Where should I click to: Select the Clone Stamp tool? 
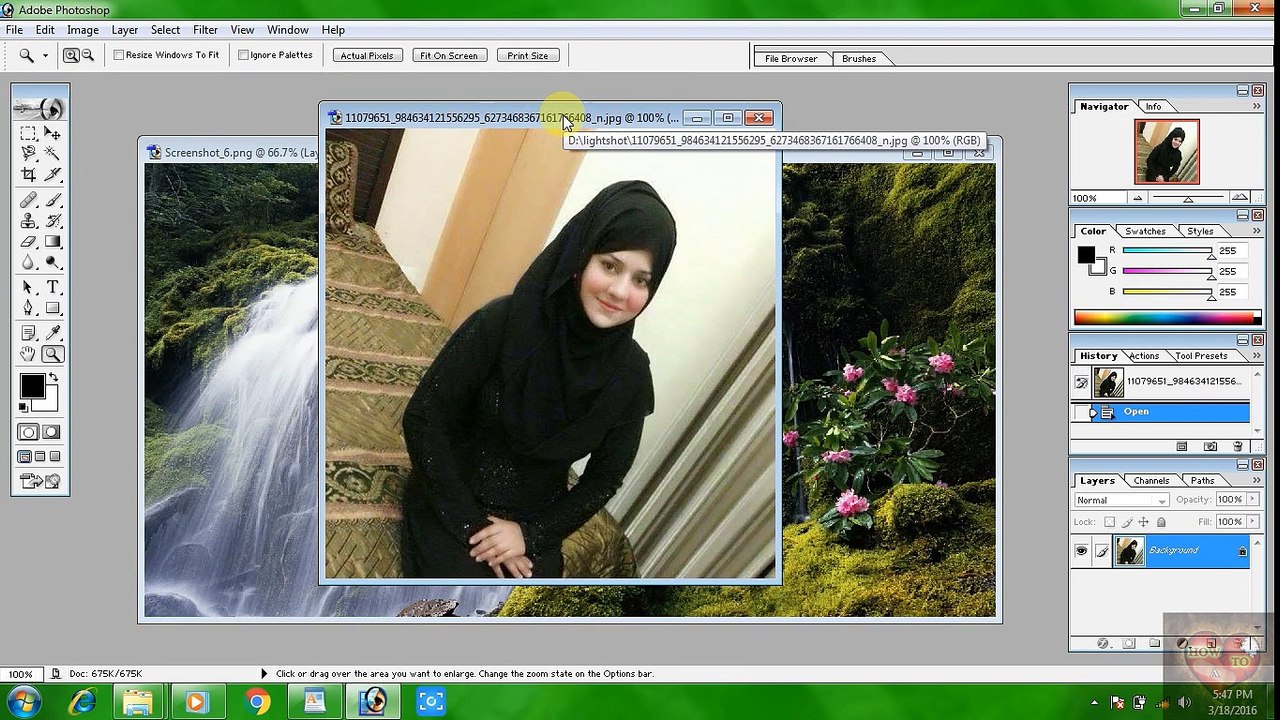click(29, 221)
